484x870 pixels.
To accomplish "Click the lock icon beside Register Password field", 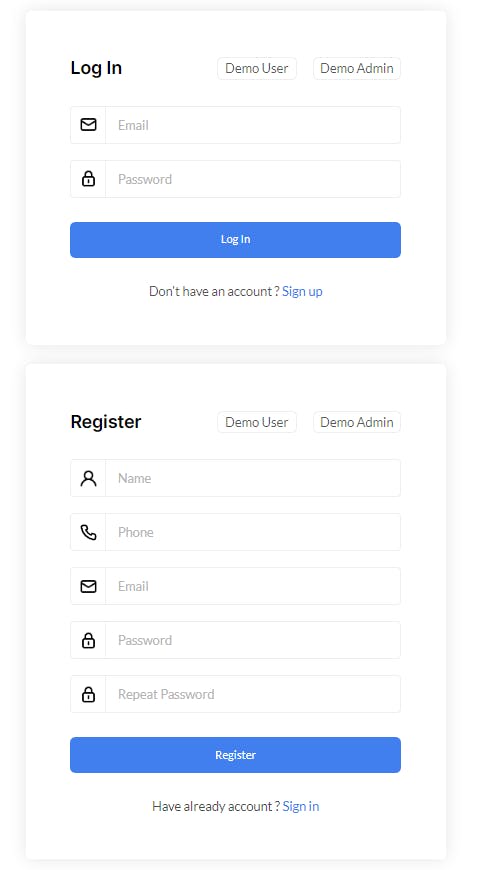I will (88, 640).
